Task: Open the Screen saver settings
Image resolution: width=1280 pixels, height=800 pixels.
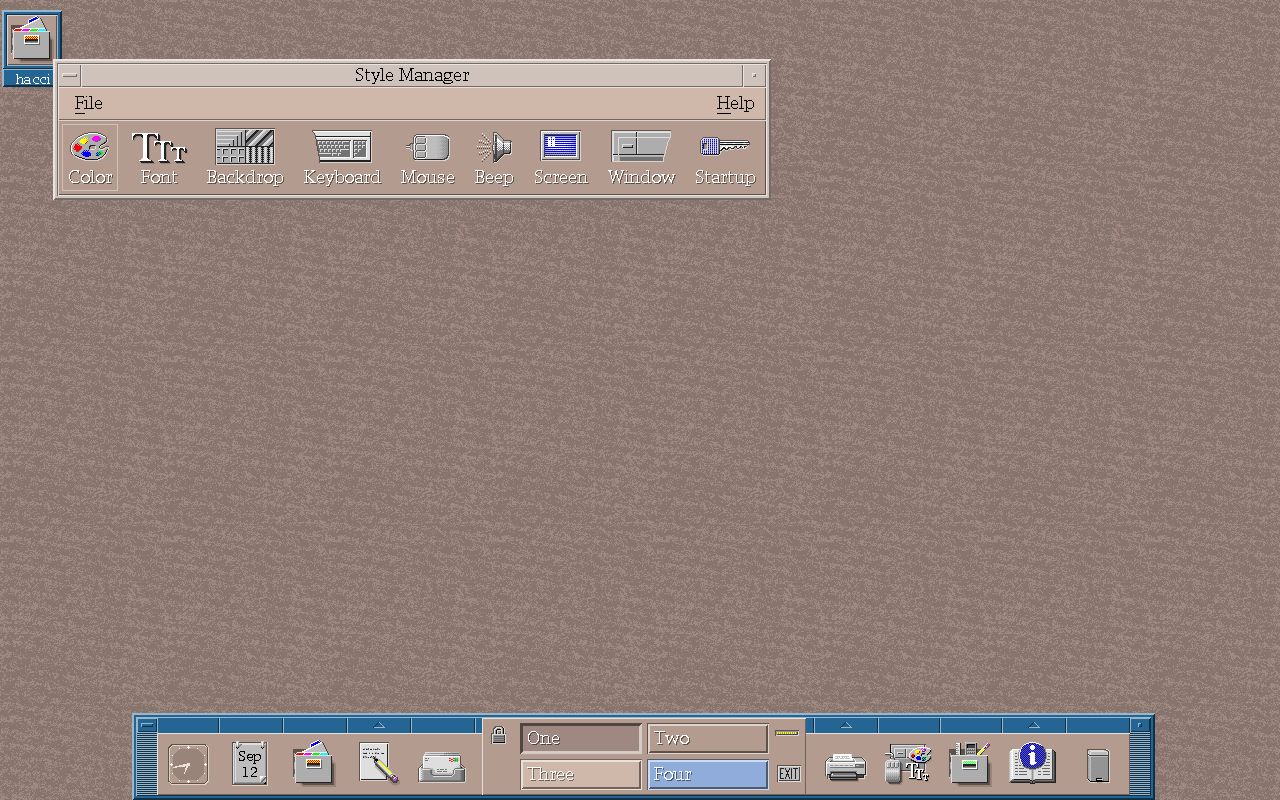Action: 560,158
